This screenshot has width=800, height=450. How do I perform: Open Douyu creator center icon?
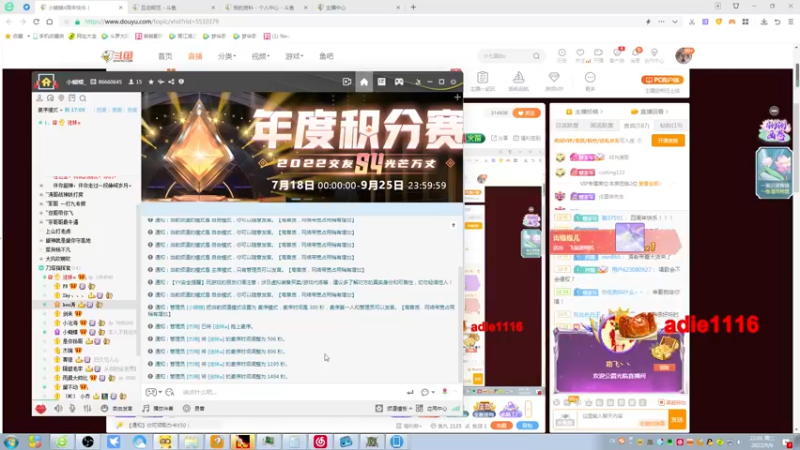pyautogui.click(x=654, y=55)
